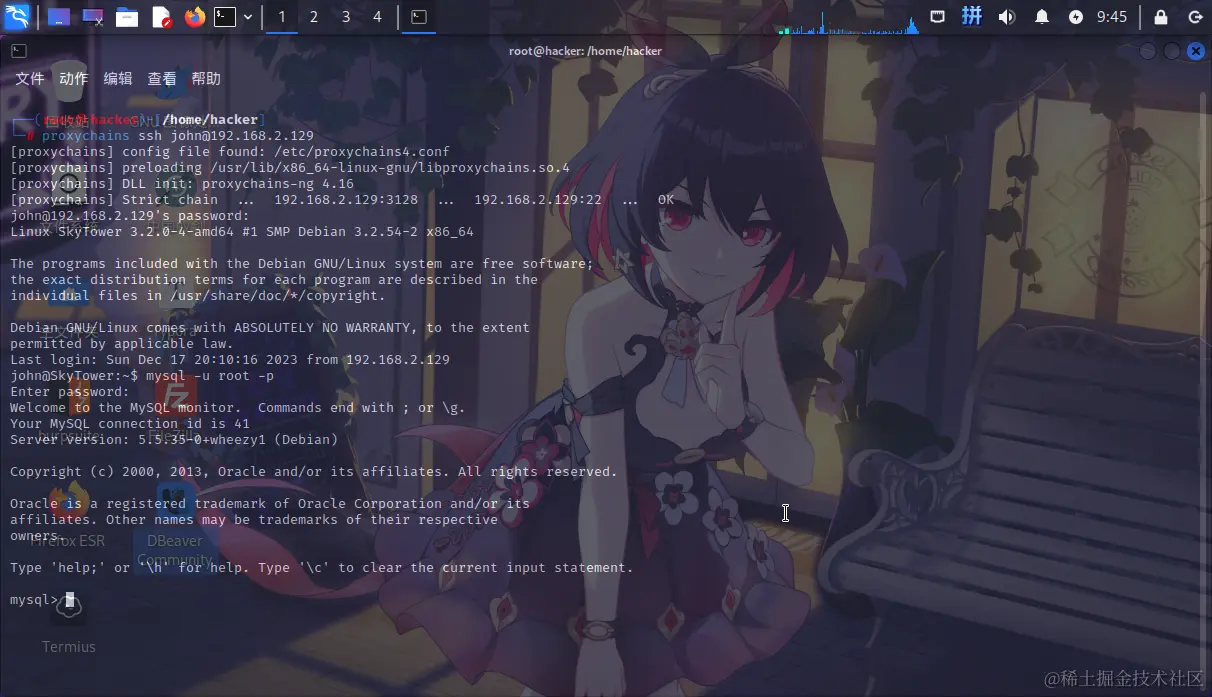The width and height of the screenshot is (1212, 697).
Task: Click the 'config file found: /etc/proxychains4.conf' line
Action: pos(230,152)
